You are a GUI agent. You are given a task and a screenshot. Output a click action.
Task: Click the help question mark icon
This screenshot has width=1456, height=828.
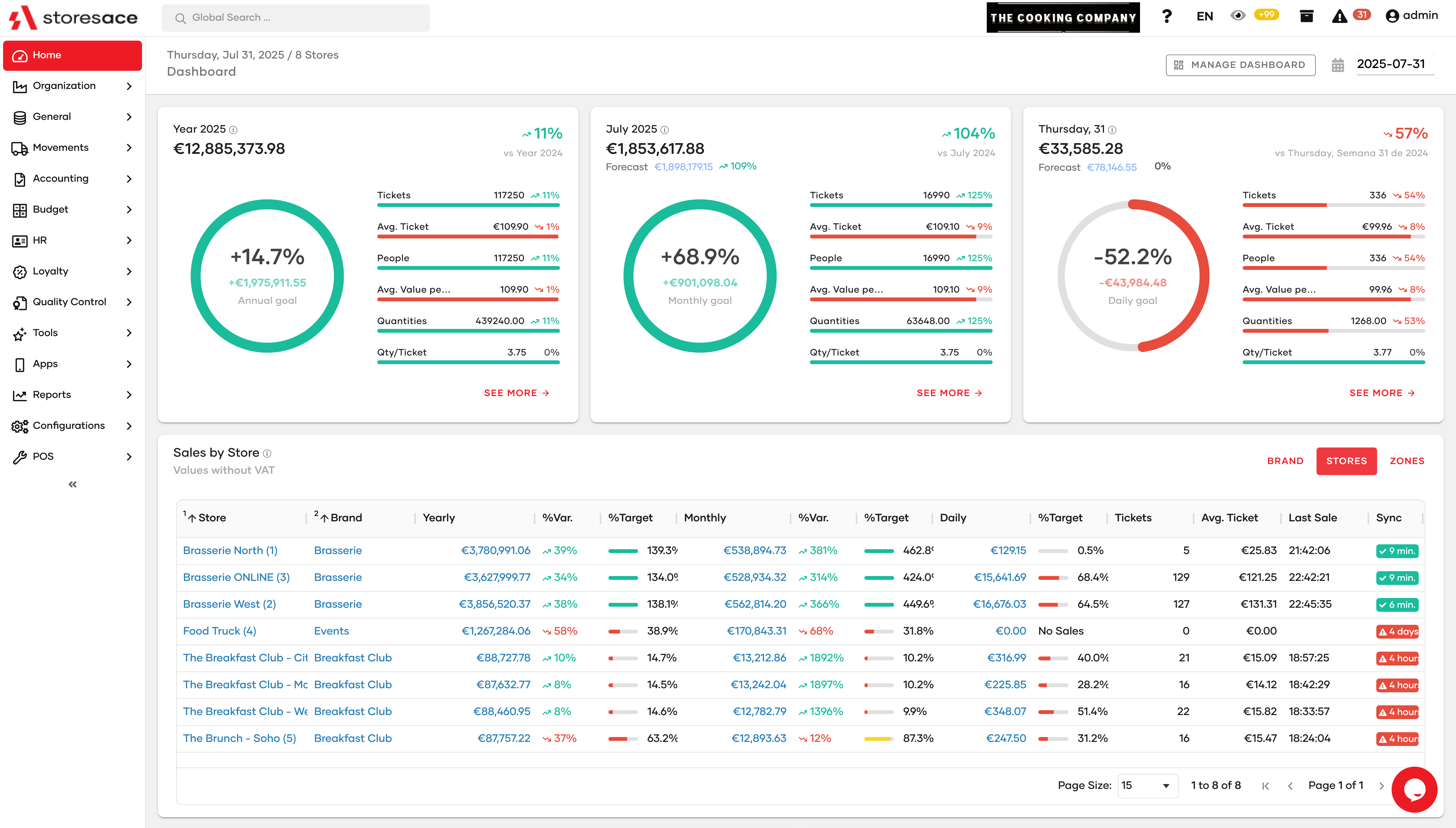pos(1167,17)
